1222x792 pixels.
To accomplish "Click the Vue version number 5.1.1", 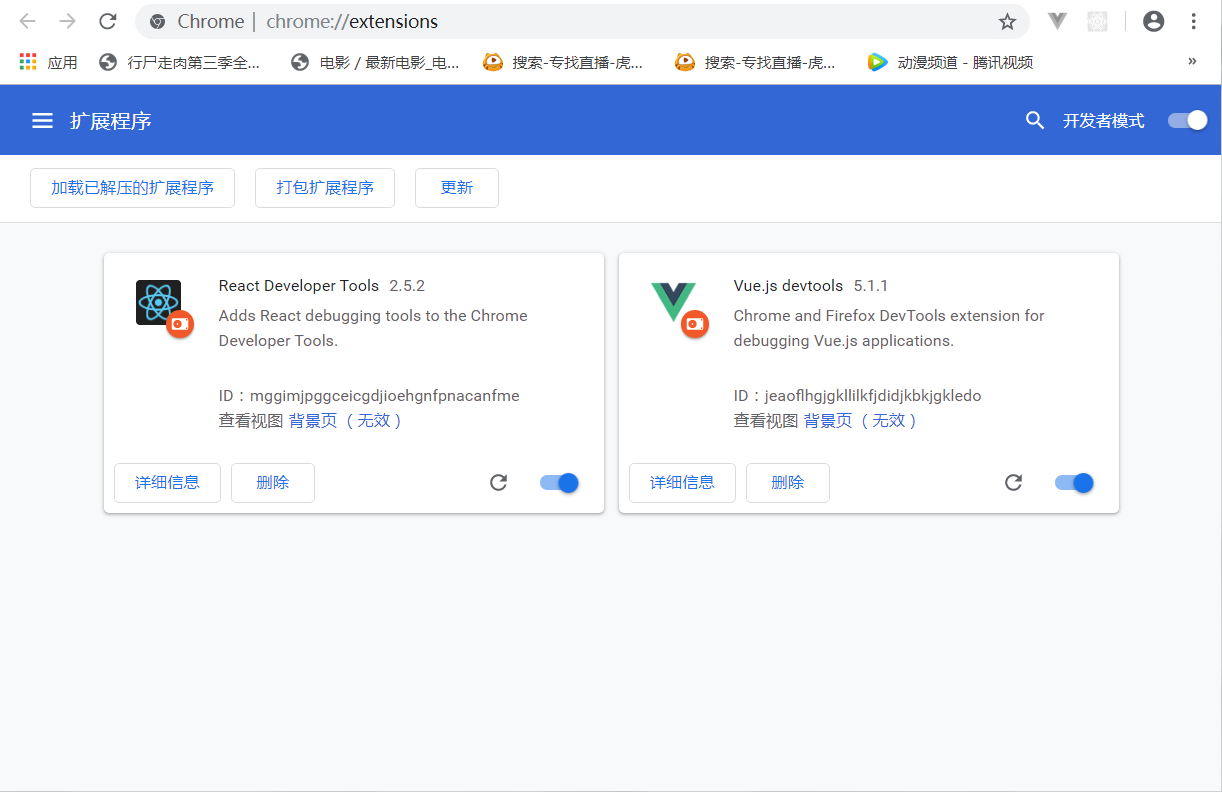I will pyautogui.click(x=871, y=286).
